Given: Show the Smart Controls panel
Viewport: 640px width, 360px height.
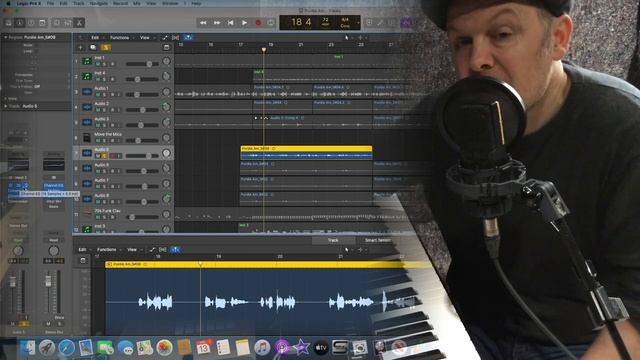Looking at the screenshot, I should coord(57,23).
